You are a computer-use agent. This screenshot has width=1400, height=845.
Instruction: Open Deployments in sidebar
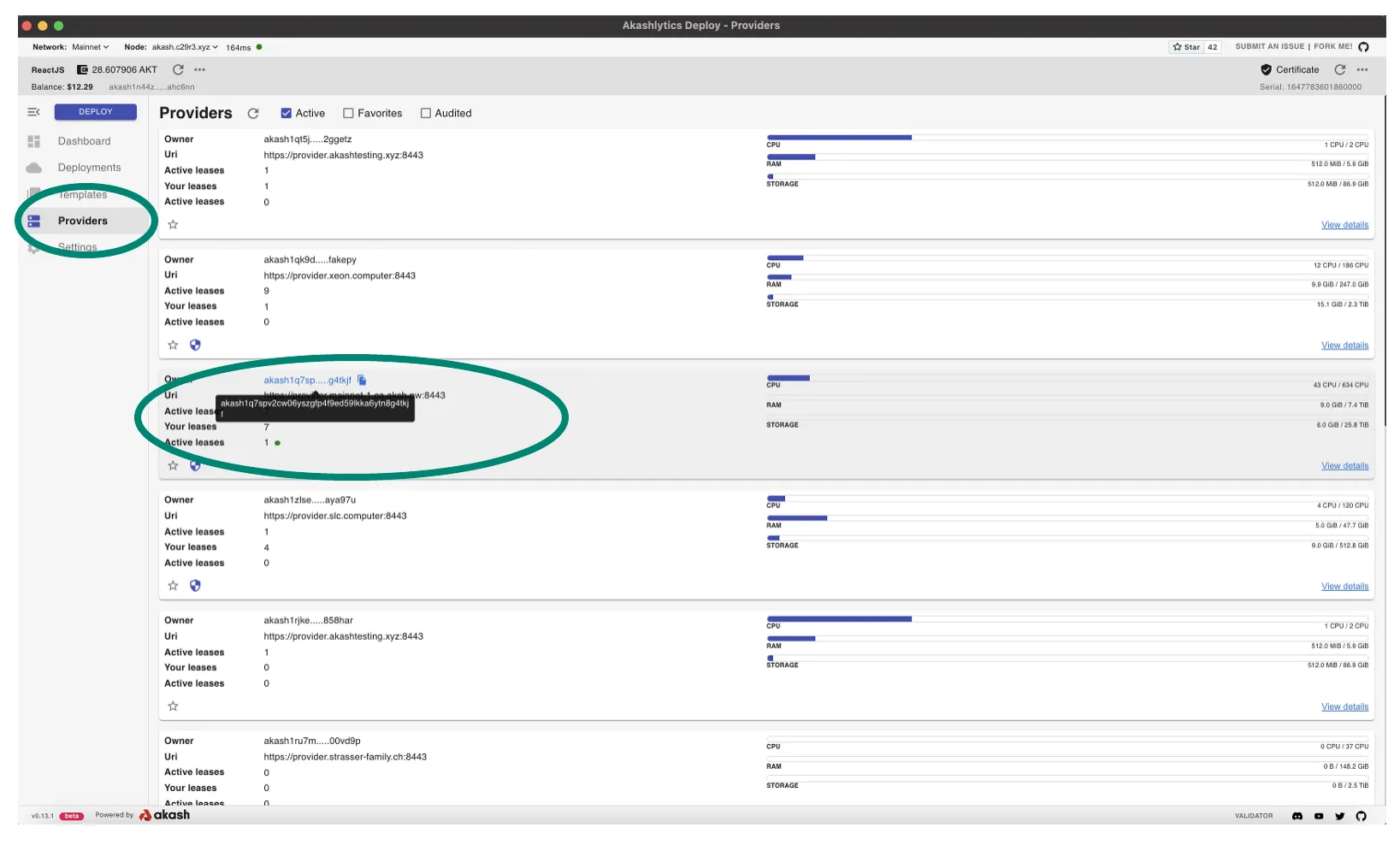point(89,168)
